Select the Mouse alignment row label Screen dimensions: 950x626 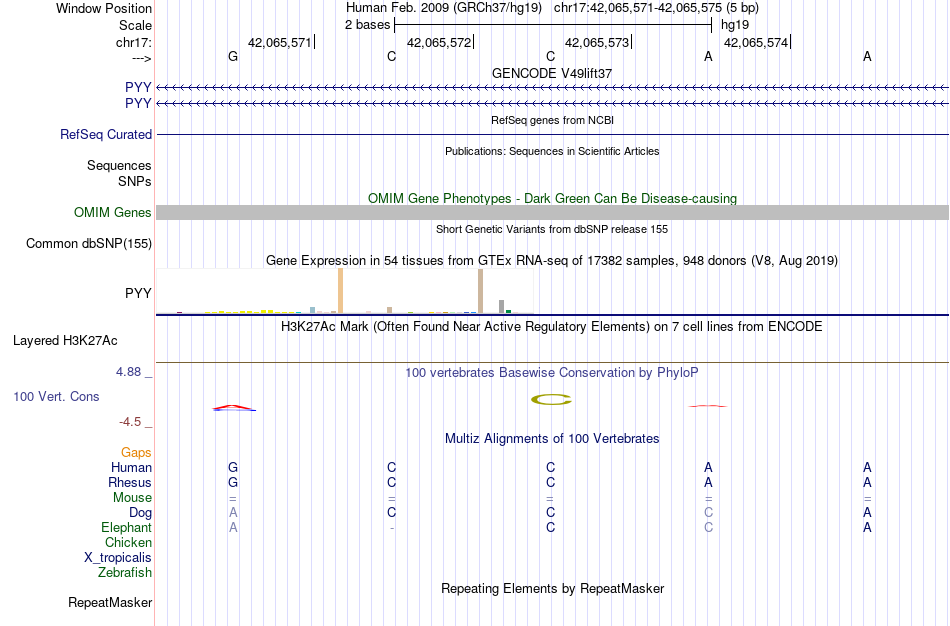tap(132, 498)
